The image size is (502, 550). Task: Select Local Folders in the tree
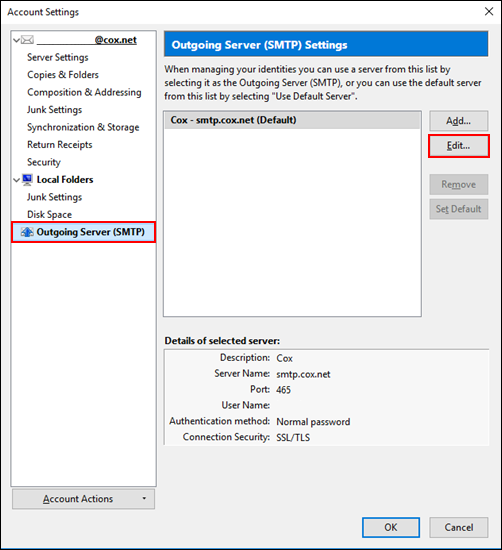click(x=65, y=180)
